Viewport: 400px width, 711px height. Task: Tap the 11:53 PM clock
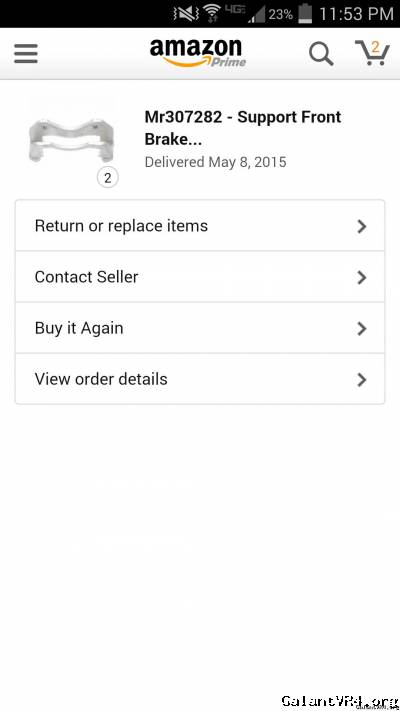click(356, 14)
